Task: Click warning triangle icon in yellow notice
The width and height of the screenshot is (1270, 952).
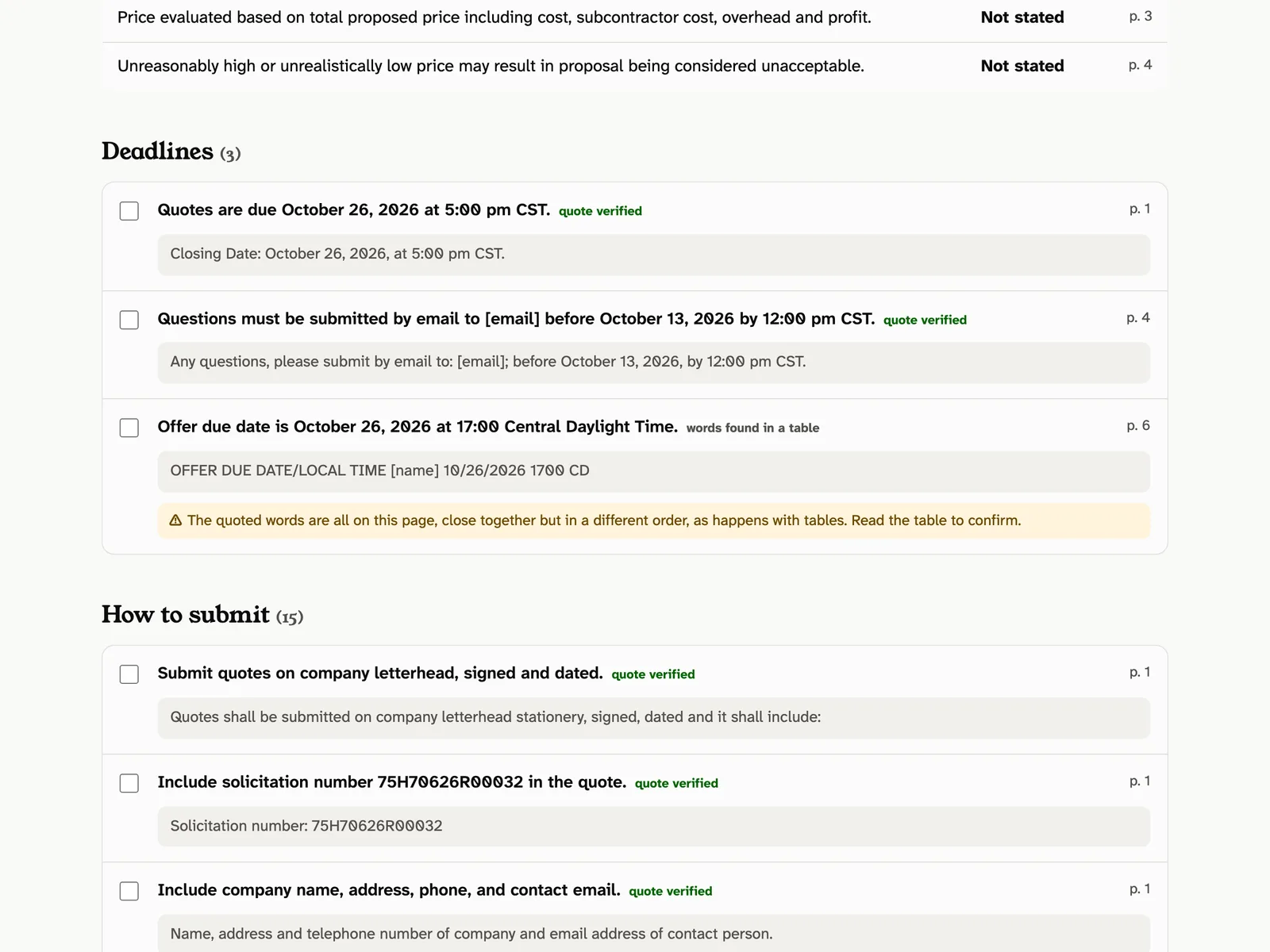Action: 176,520
